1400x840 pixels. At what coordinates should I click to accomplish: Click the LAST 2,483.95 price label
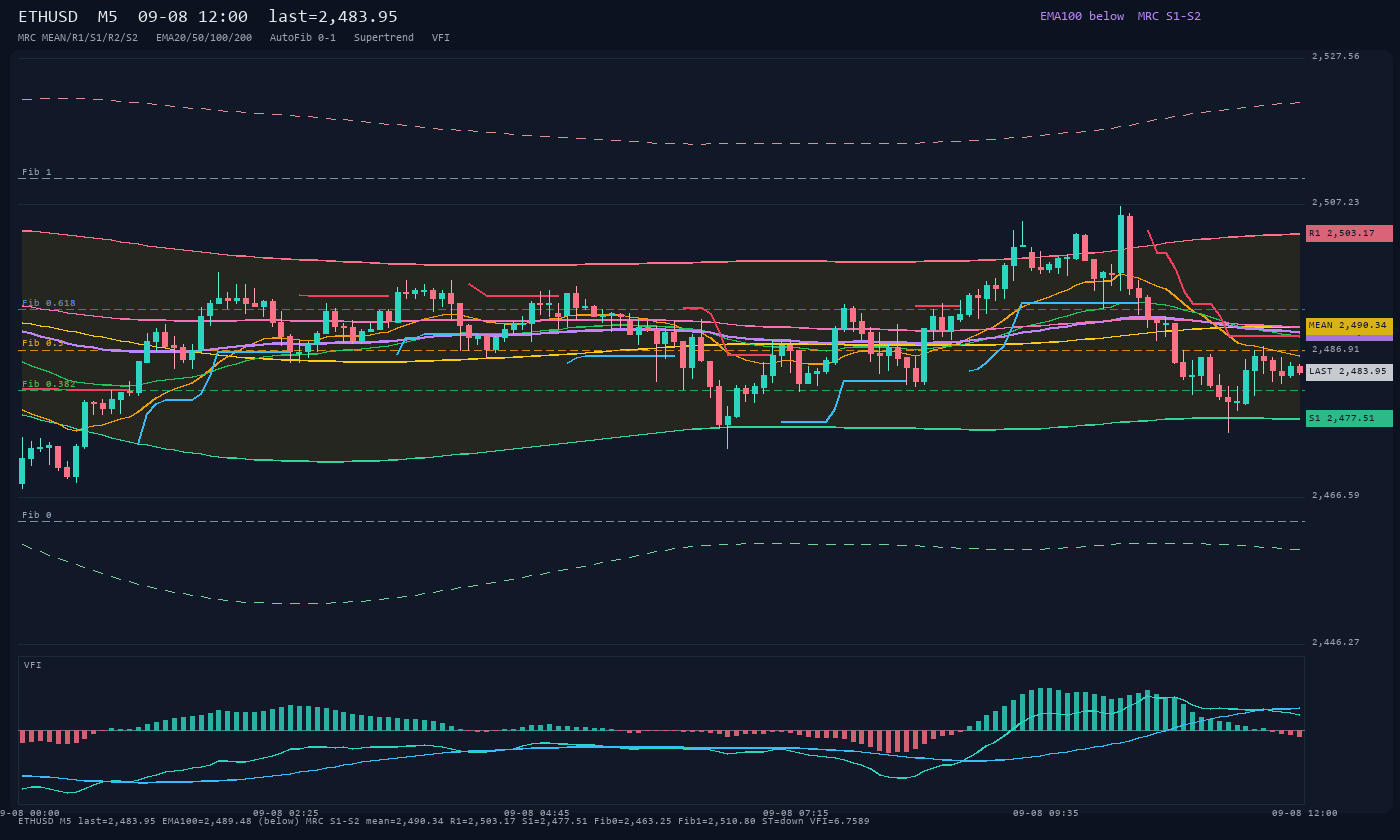pyautogui.click(x=1349, y=371)
